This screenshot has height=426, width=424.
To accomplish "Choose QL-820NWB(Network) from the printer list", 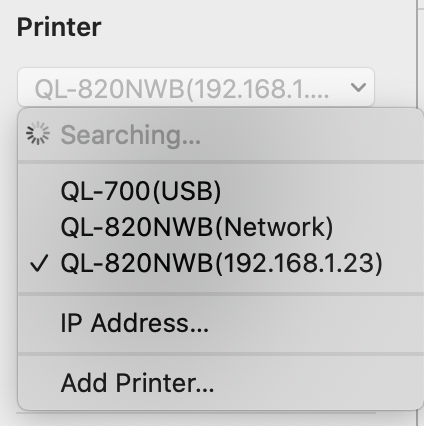I will 221,227.
